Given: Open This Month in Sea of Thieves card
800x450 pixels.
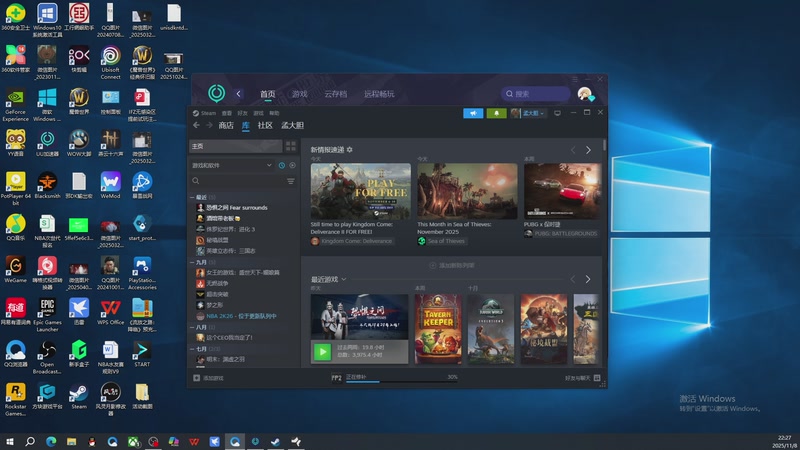Looking at the screenshot, I should pyautogui.click(x=467, y=191).
